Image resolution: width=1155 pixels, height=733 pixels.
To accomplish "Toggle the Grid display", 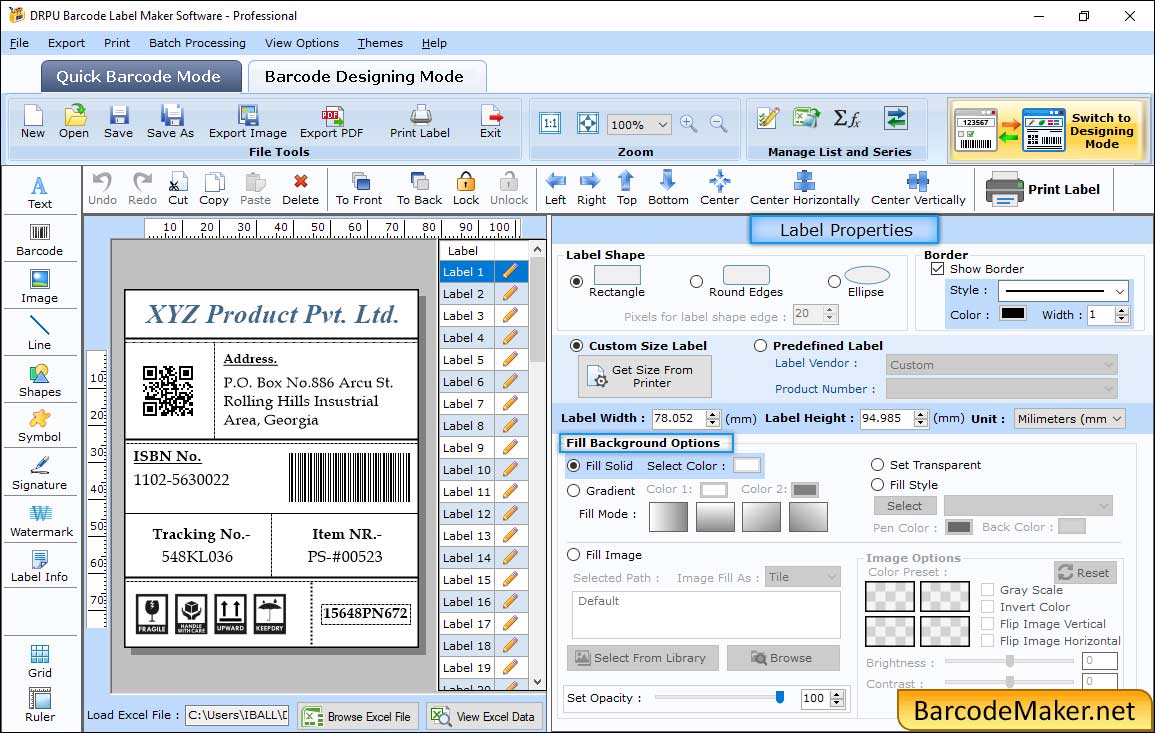I will [40, 661].
